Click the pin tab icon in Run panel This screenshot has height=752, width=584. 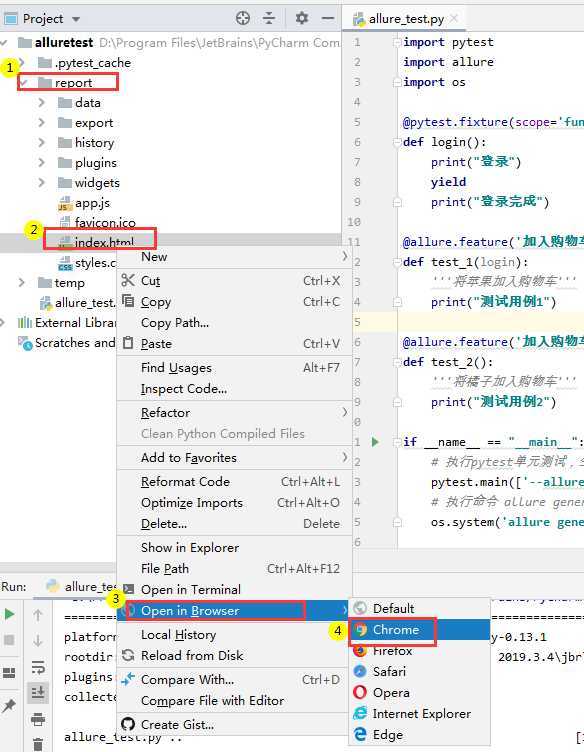point(9,705)
